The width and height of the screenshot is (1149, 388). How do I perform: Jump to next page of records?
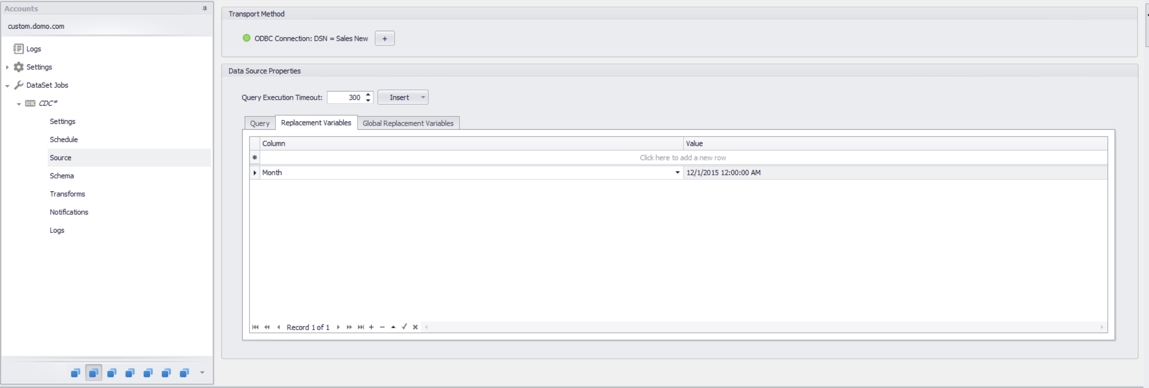pyautogui.click(x=350, y=327)
